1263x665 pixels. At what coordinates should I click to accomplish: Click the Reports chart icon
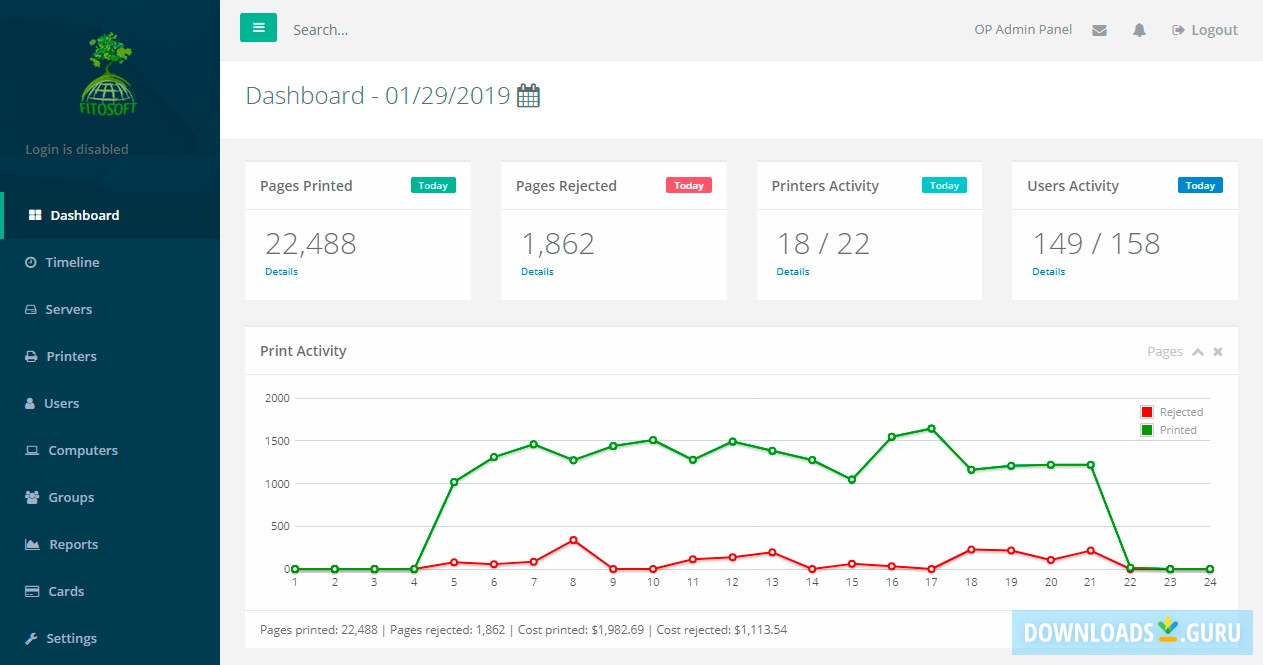(x=32, y=544)
